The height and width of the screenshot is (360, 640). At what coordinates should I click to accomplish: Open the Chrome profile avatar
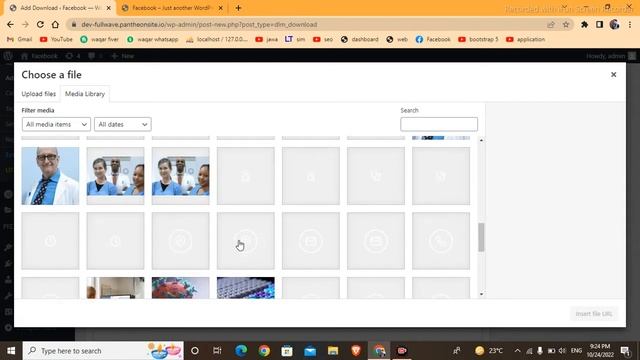(x=614, y=24)
